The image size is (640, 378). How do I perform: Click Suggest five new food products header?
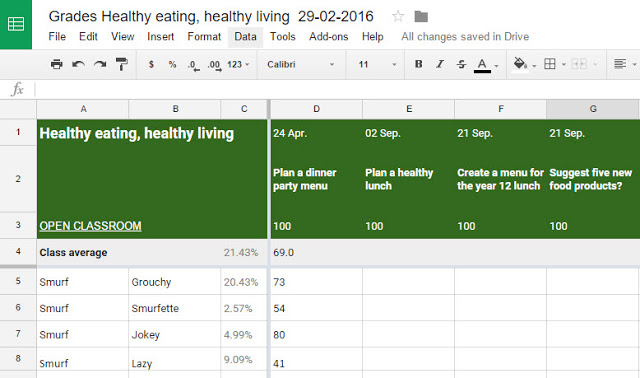pyautogui.click(x=593, y=179)
